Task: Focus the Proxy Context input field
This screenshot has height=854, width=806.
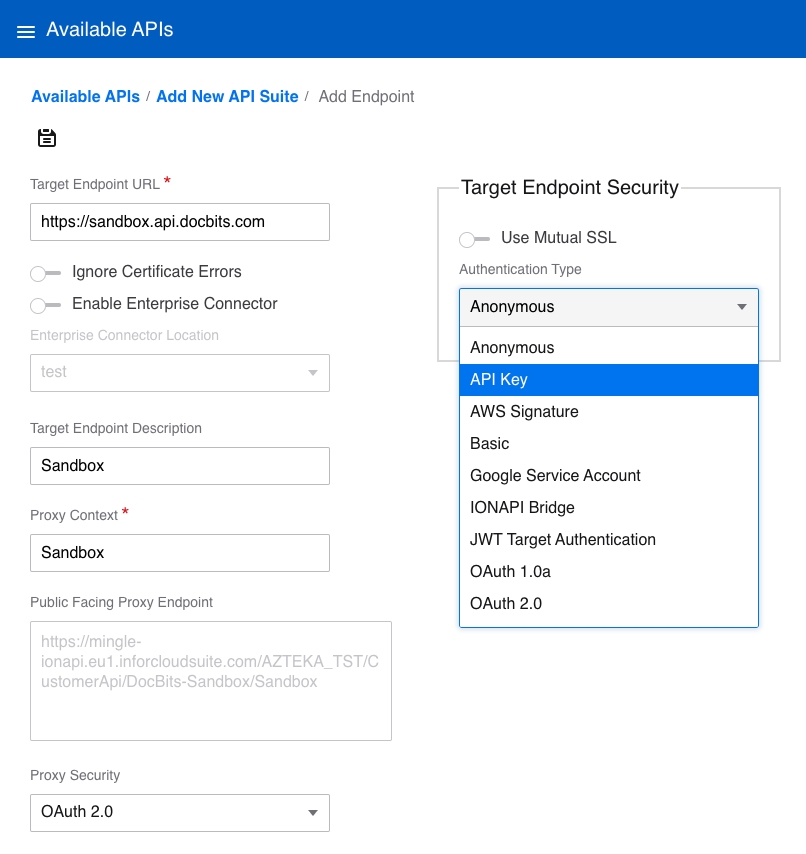Action: click(180, 553)
